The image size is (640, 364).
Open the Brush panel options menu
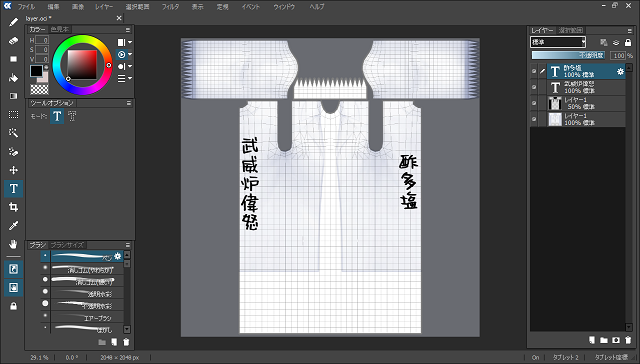pos(128,245)
